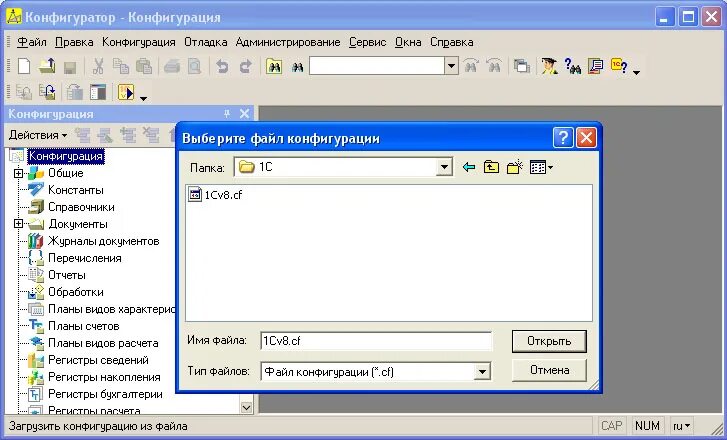The height and width of the screenshot is (440, 727).
Task: Click the Undo arrow icon
Action: tap(222, 67)
